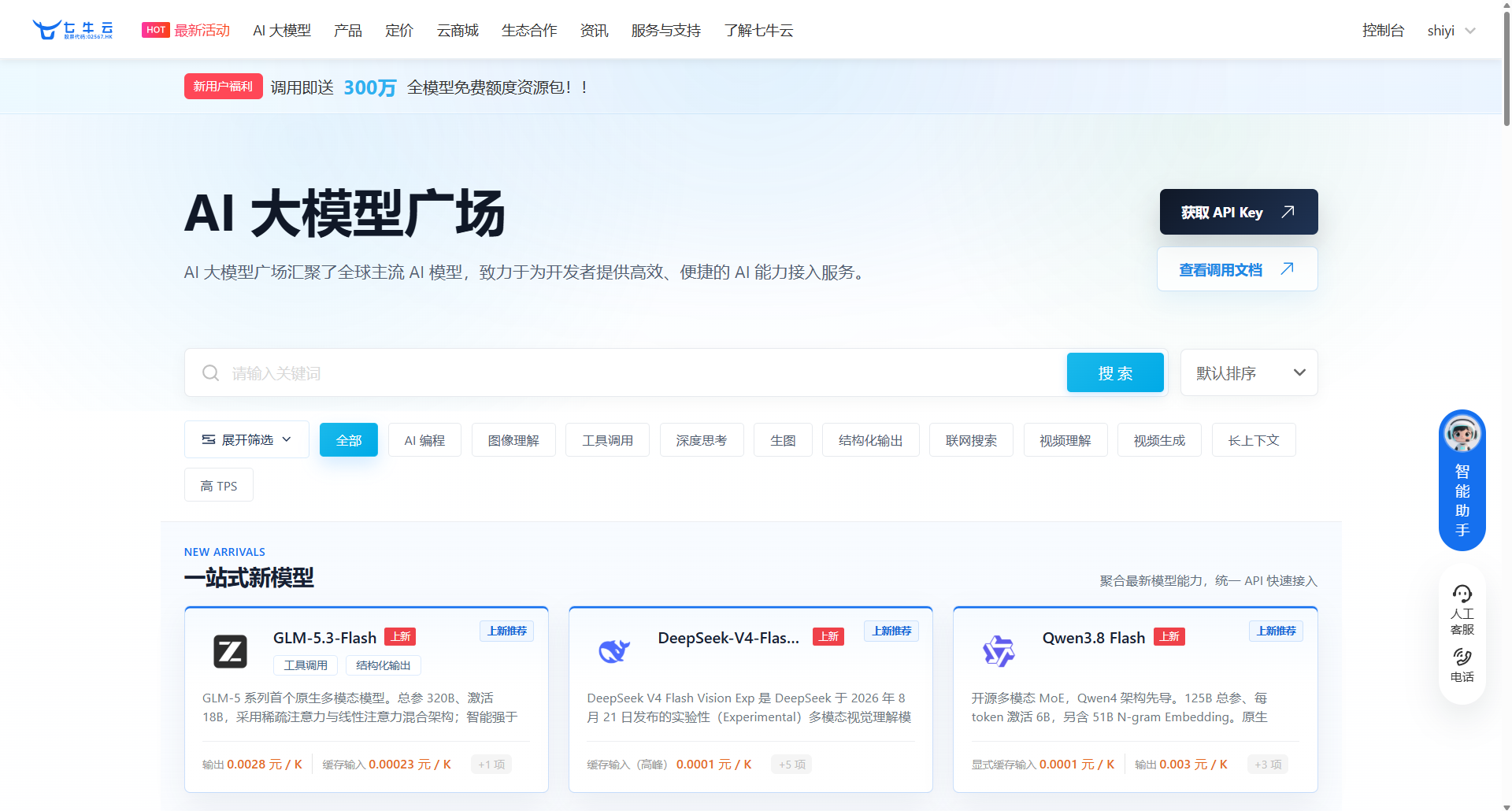1512x811 pixels.
Task: Select the 结构化输出 filter tag
Action: point(871,440)
